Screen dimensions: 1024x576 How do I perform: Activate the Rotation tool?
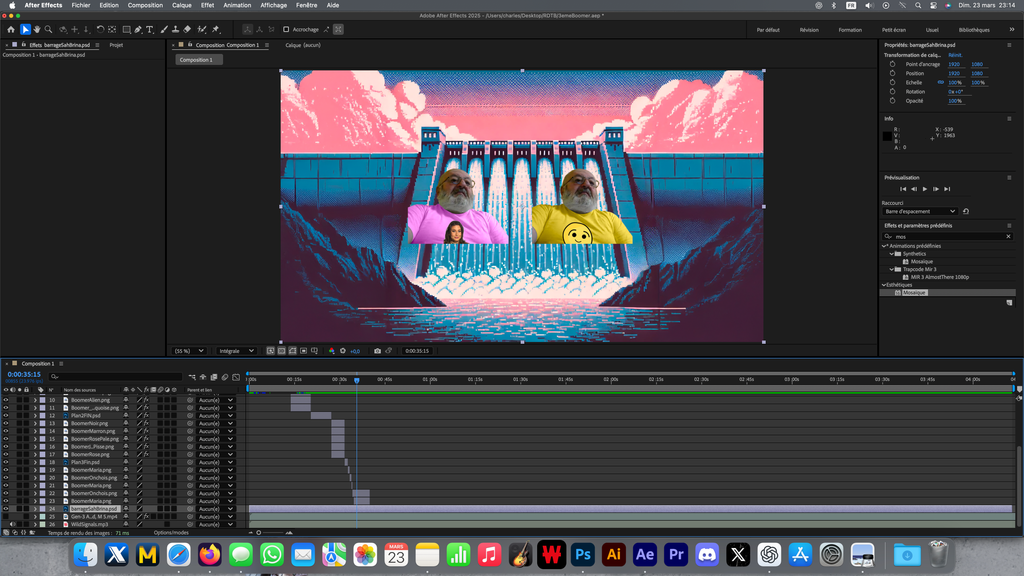(x=100, y=29)
